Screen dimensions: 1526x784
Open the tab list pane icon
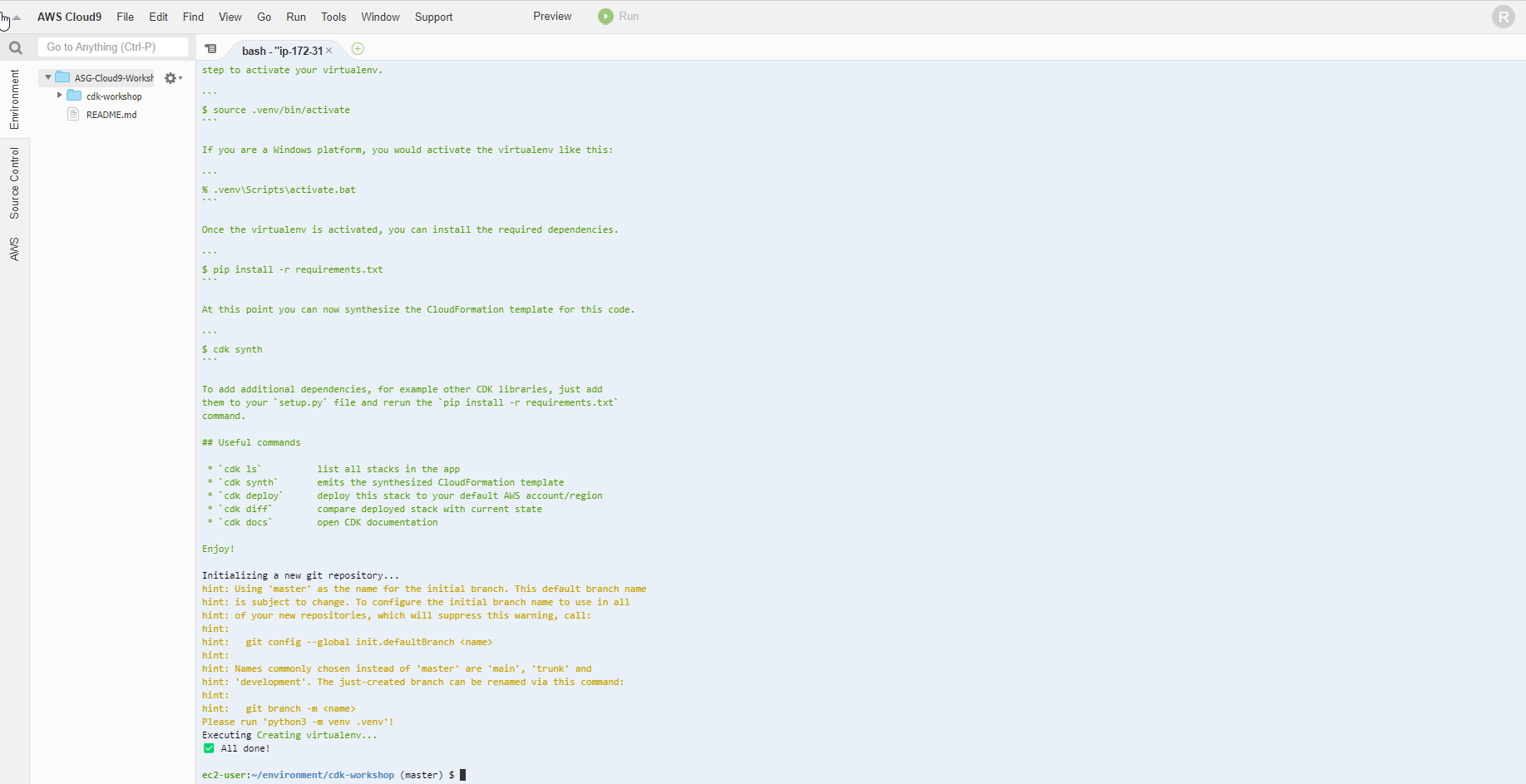pos(211,49)
